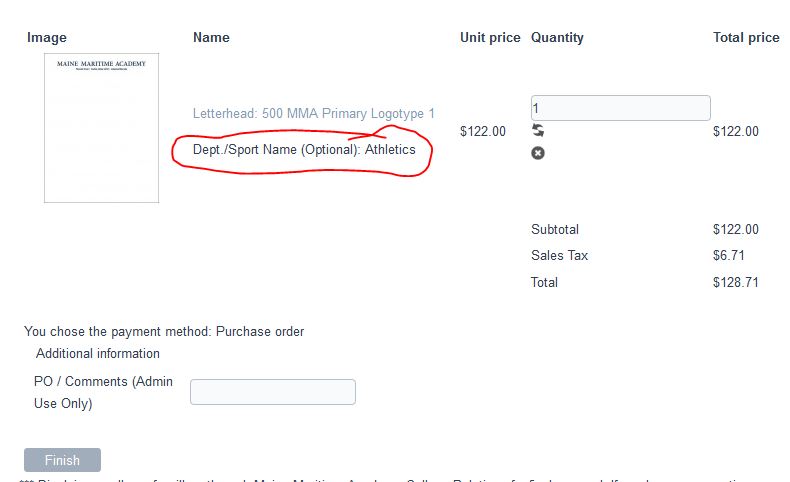Focus the Quantity input field
790x482 pixels.
620,108
